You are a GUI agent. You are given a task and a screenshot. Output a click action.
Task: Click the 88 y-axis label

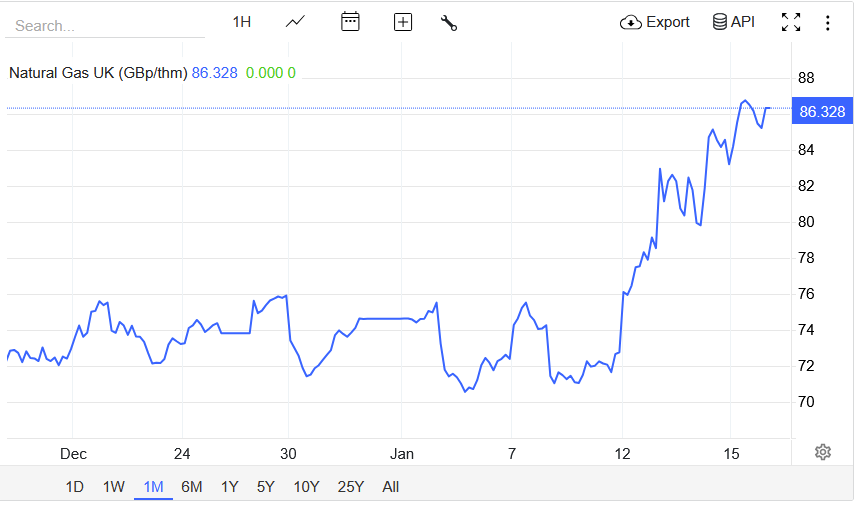(x=806, y=78)
